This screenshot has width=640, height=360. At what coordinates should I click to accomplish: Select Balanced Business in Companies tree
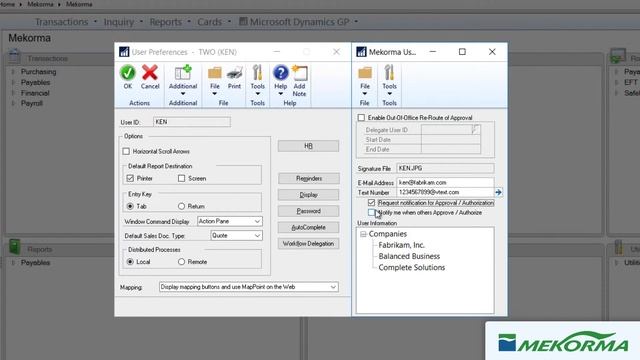click(x=409, y=256)
